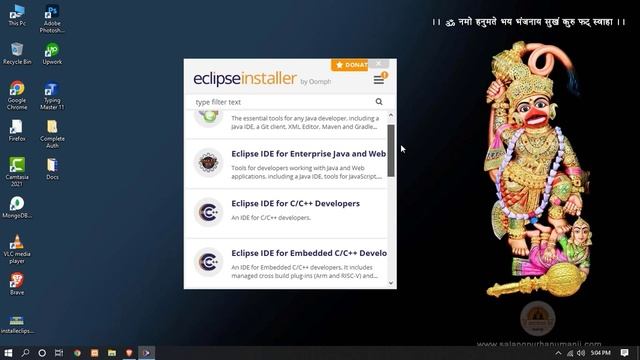Open the Upwork desktop shortcut
This screenshot has width=640, height=360.
(52, 53)
